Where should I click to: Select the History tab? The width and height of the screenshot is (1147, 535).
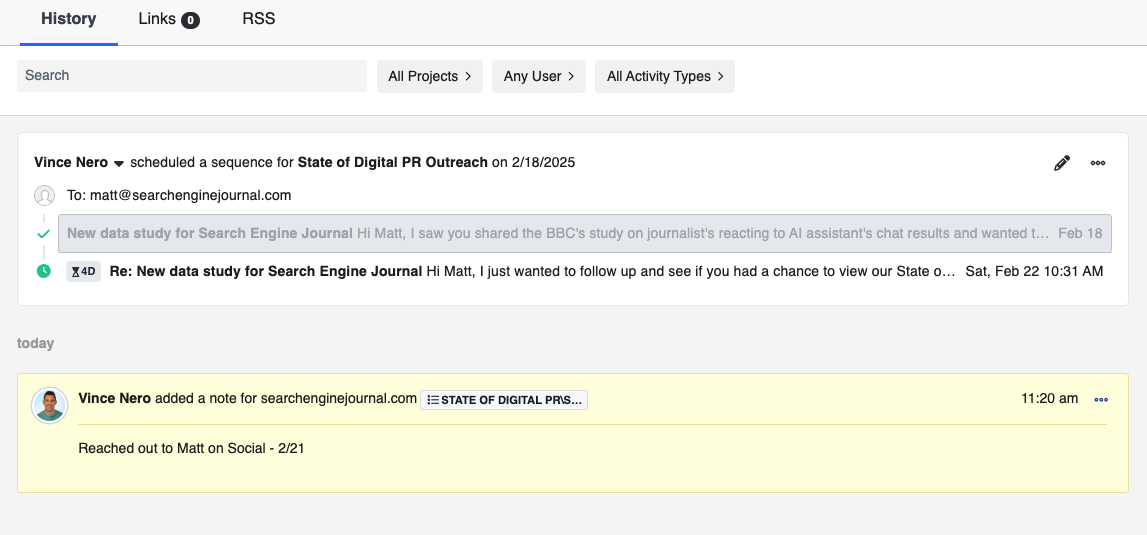pyautogui.click(x=68, y=19)
